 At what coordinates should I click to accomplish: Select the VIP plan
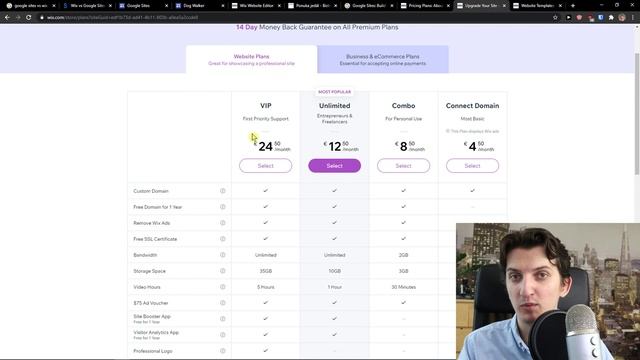click(266, 166)
